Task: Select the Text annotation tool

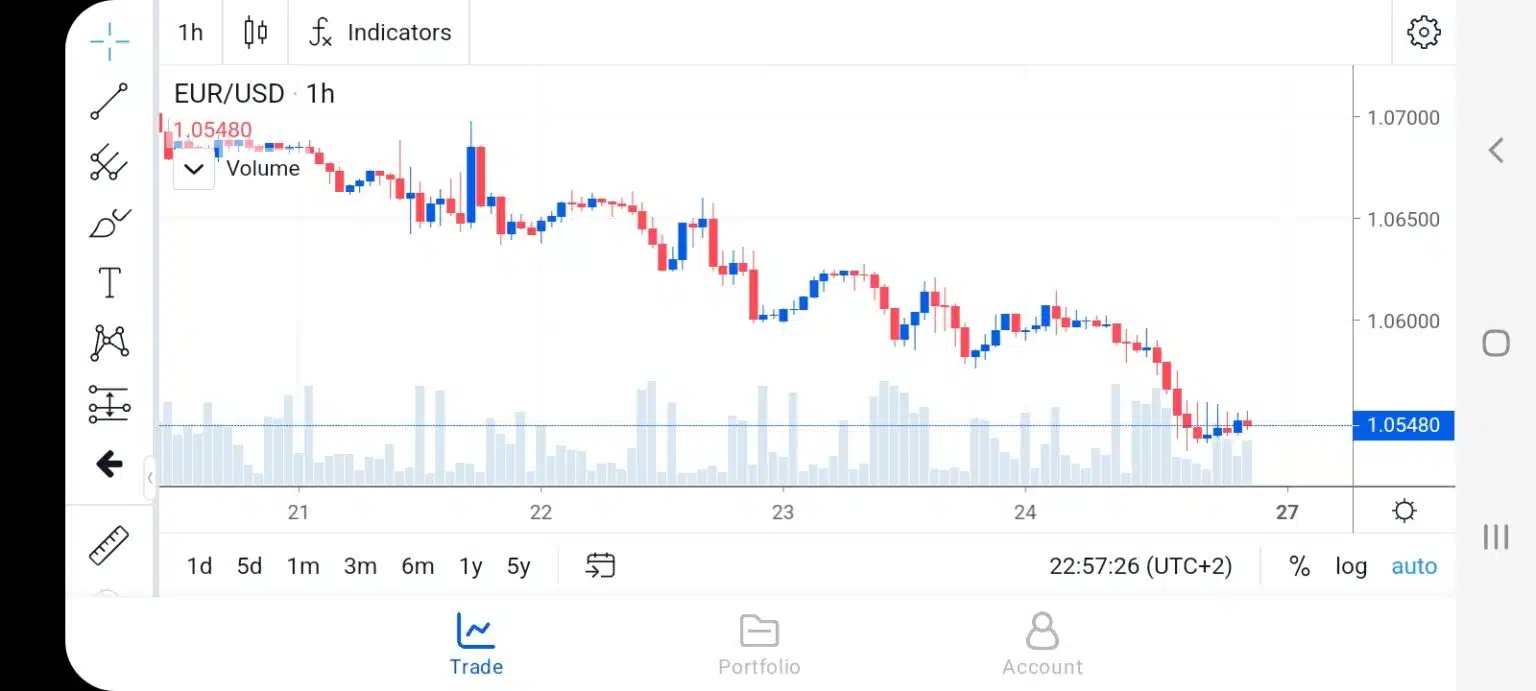Action: [109, 283]
